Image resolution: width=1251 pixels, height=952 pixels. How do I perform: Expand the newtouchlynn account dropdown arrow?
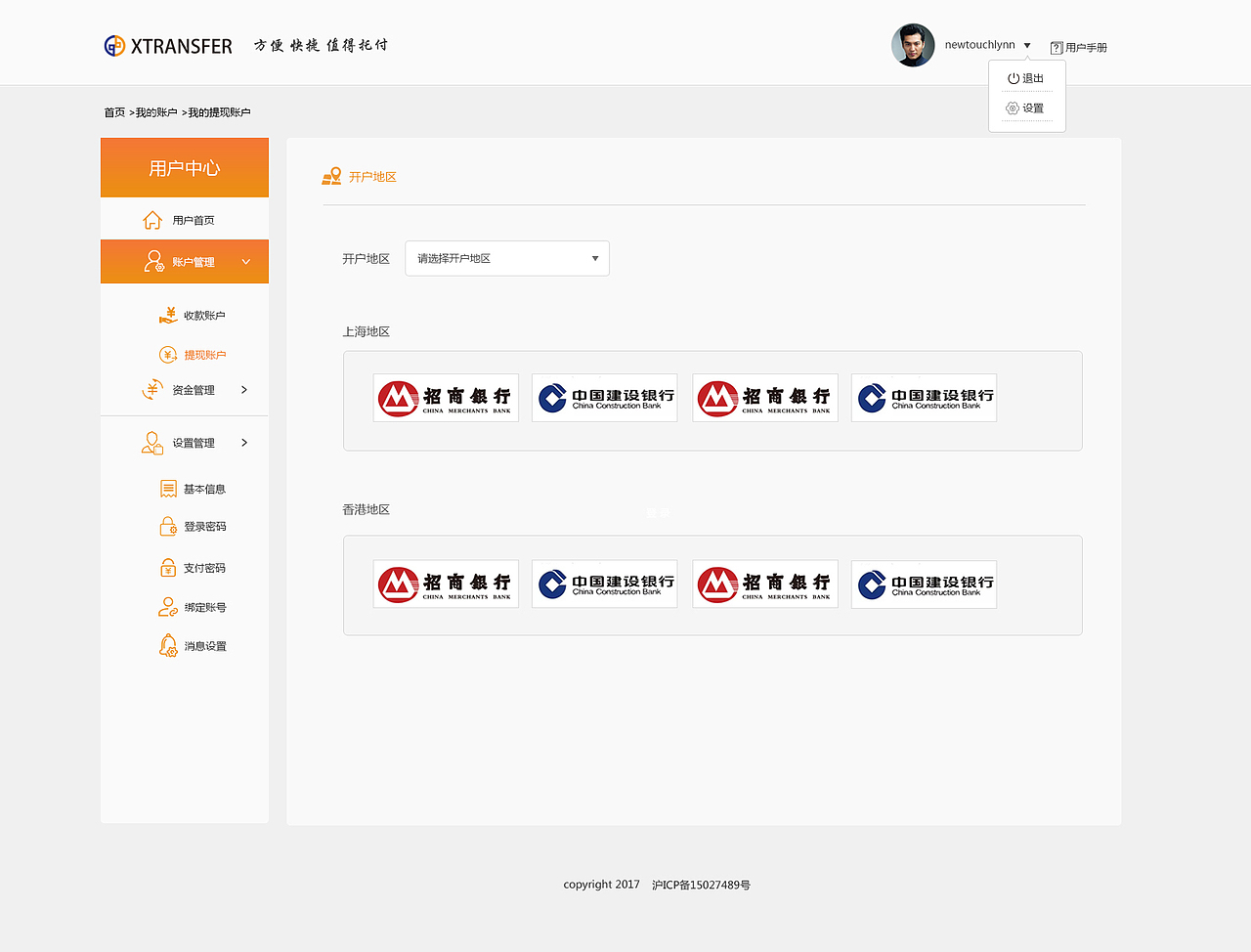point(1027,46)
